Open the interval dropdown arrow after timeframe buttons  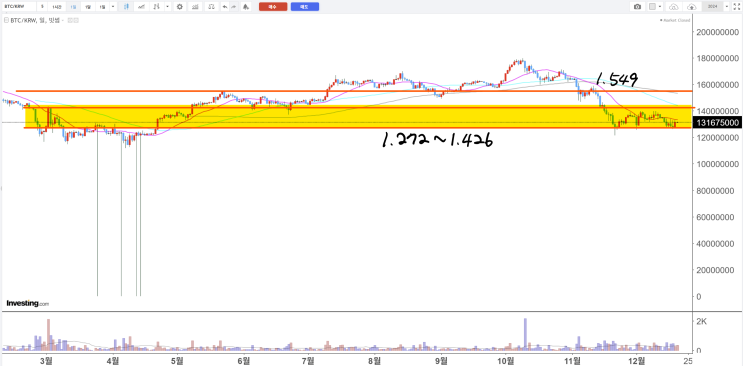click(x=113, y=7)
